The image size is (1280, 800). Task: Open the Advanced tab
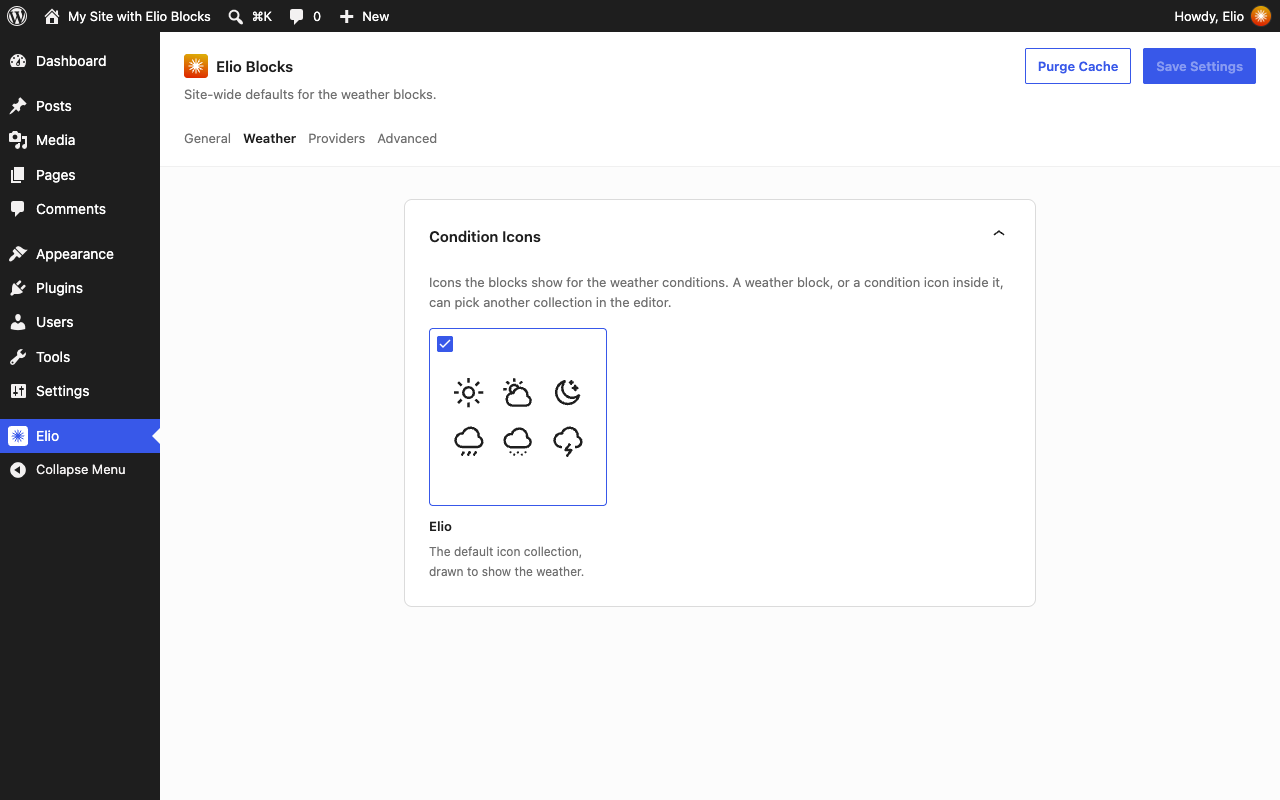[407, 139]
